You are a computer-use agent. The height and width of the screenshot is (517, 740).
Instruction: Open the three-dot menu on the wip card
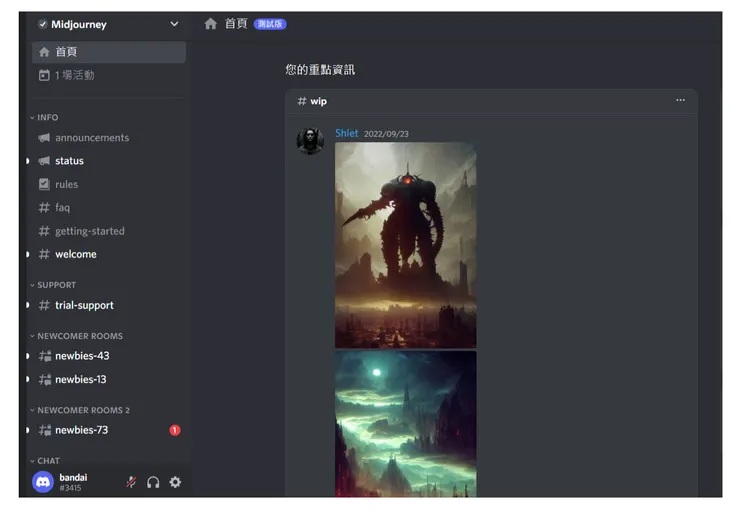tap(680, 100)
